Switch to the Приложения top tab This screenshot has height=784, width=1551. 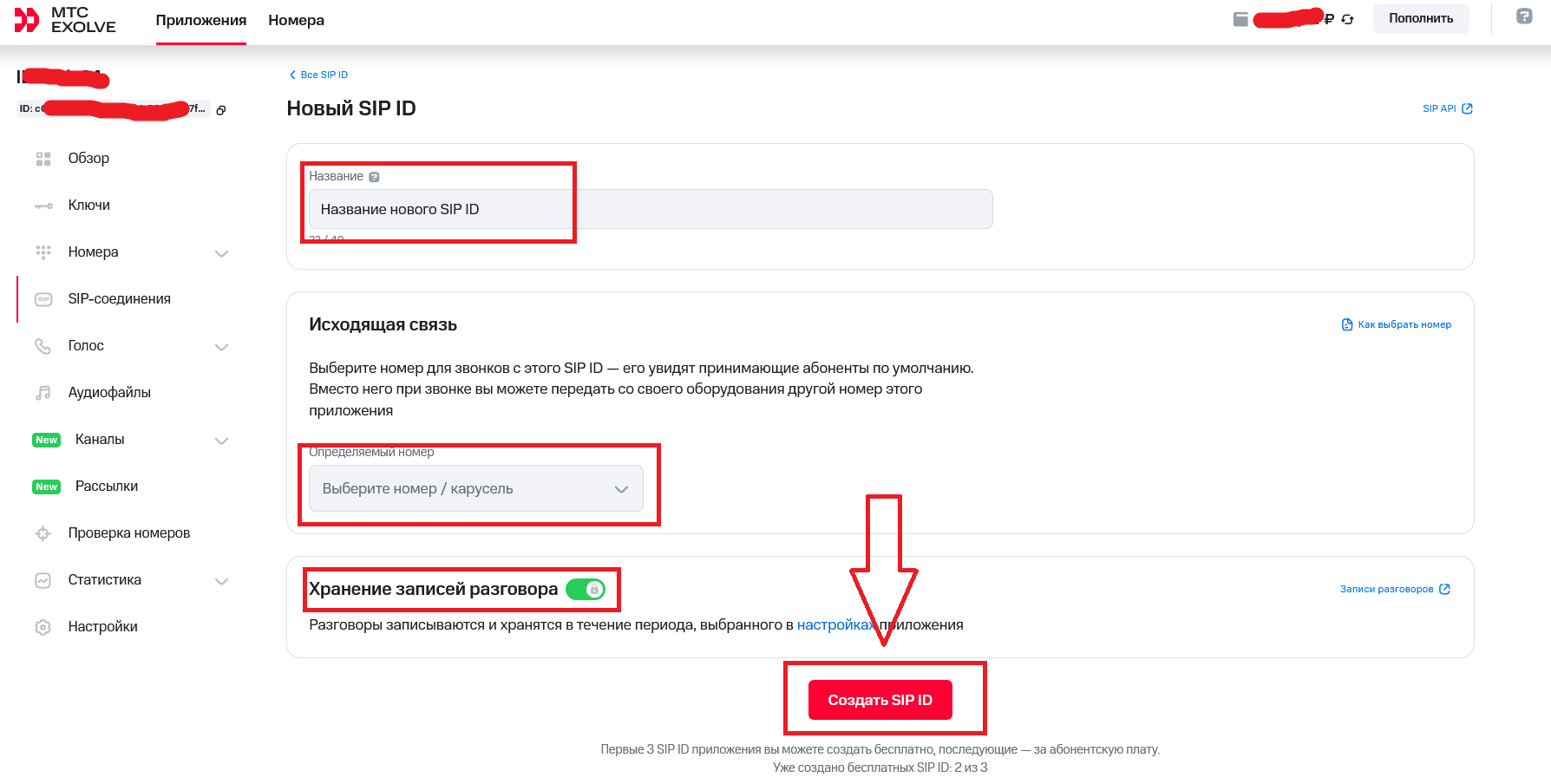click(x=201, y=20)
